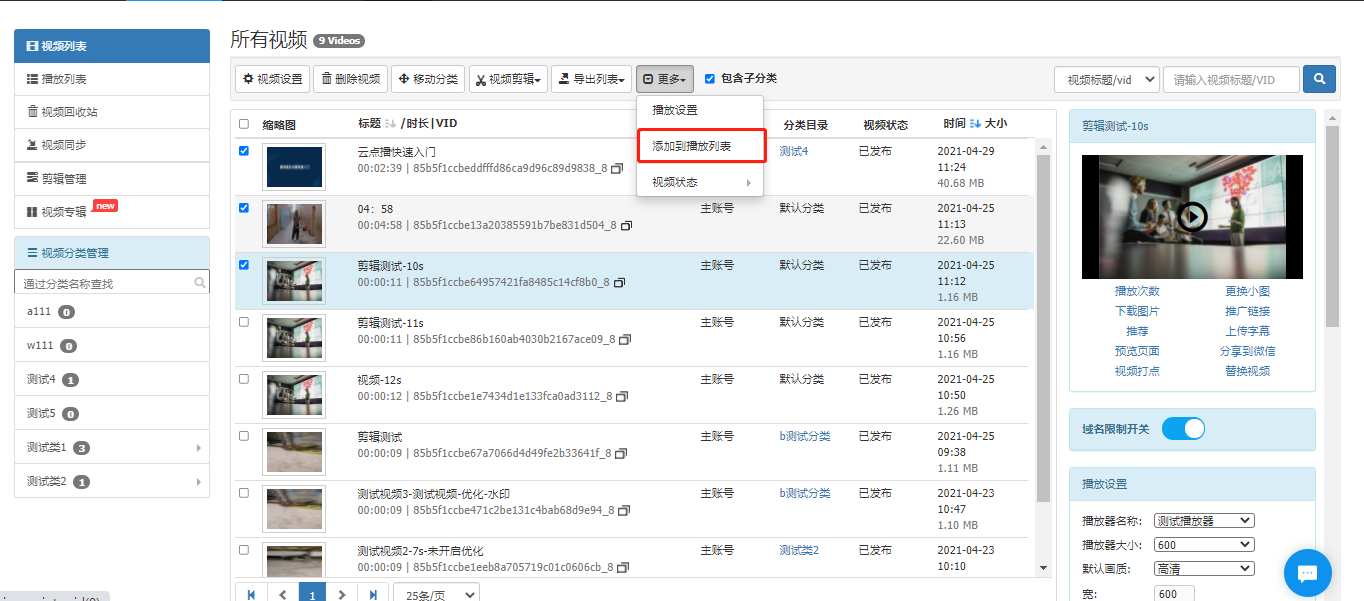Open 默认画质 高清 dropdown
Image resolution: width=1364 pixels, height=601 pixels.
point(1204,568)
